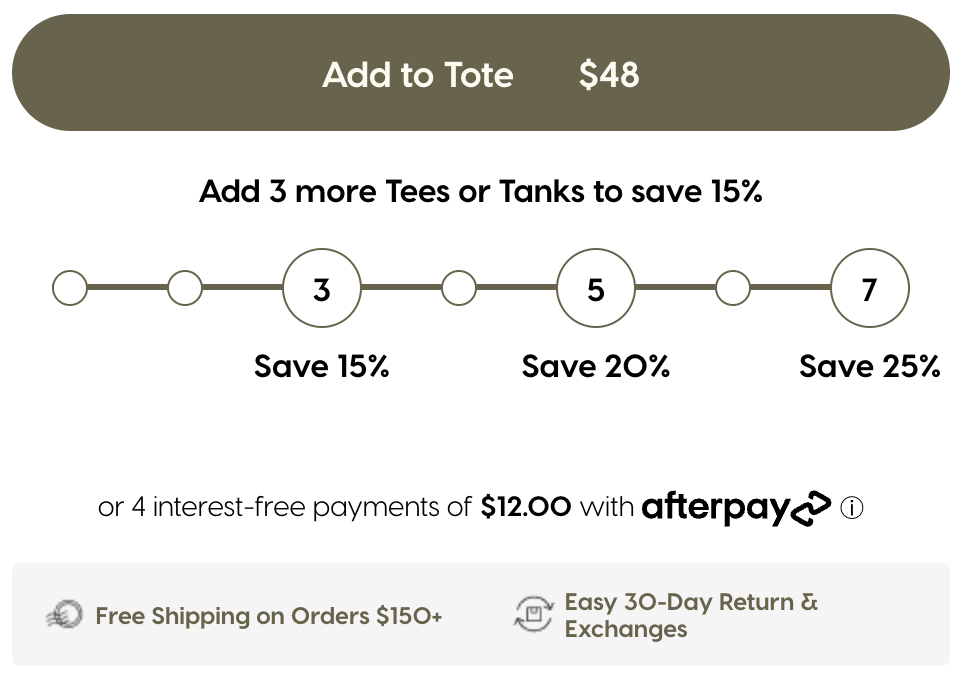Click the node between milestones 5 and 7
Viewport: 962px width, 684px height.
(x=733, y=287)
